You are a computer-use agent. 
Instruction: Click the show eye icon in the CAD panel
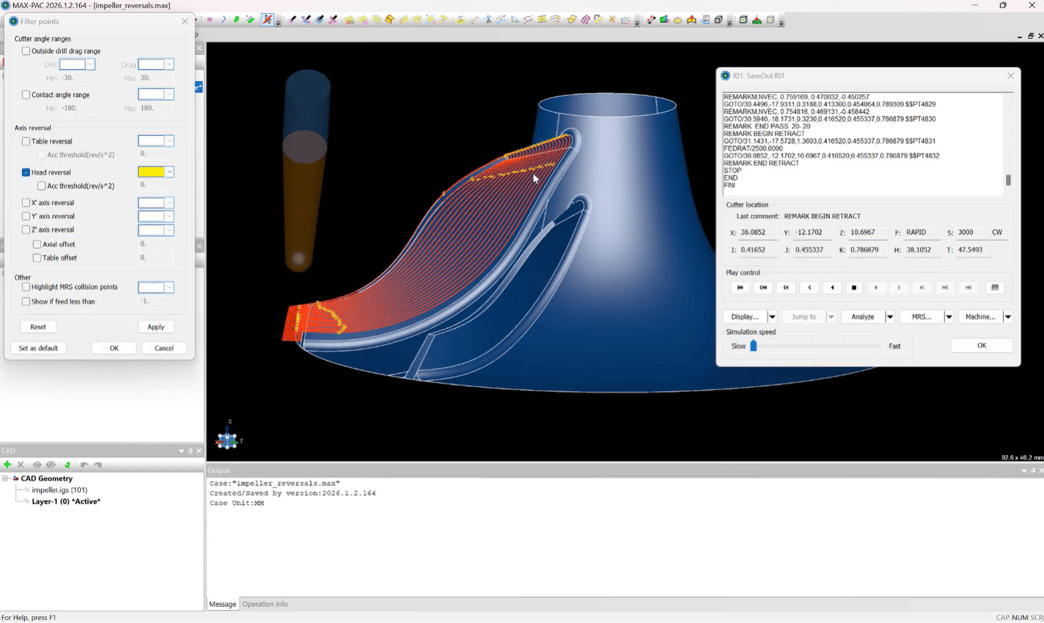[37, 465]
